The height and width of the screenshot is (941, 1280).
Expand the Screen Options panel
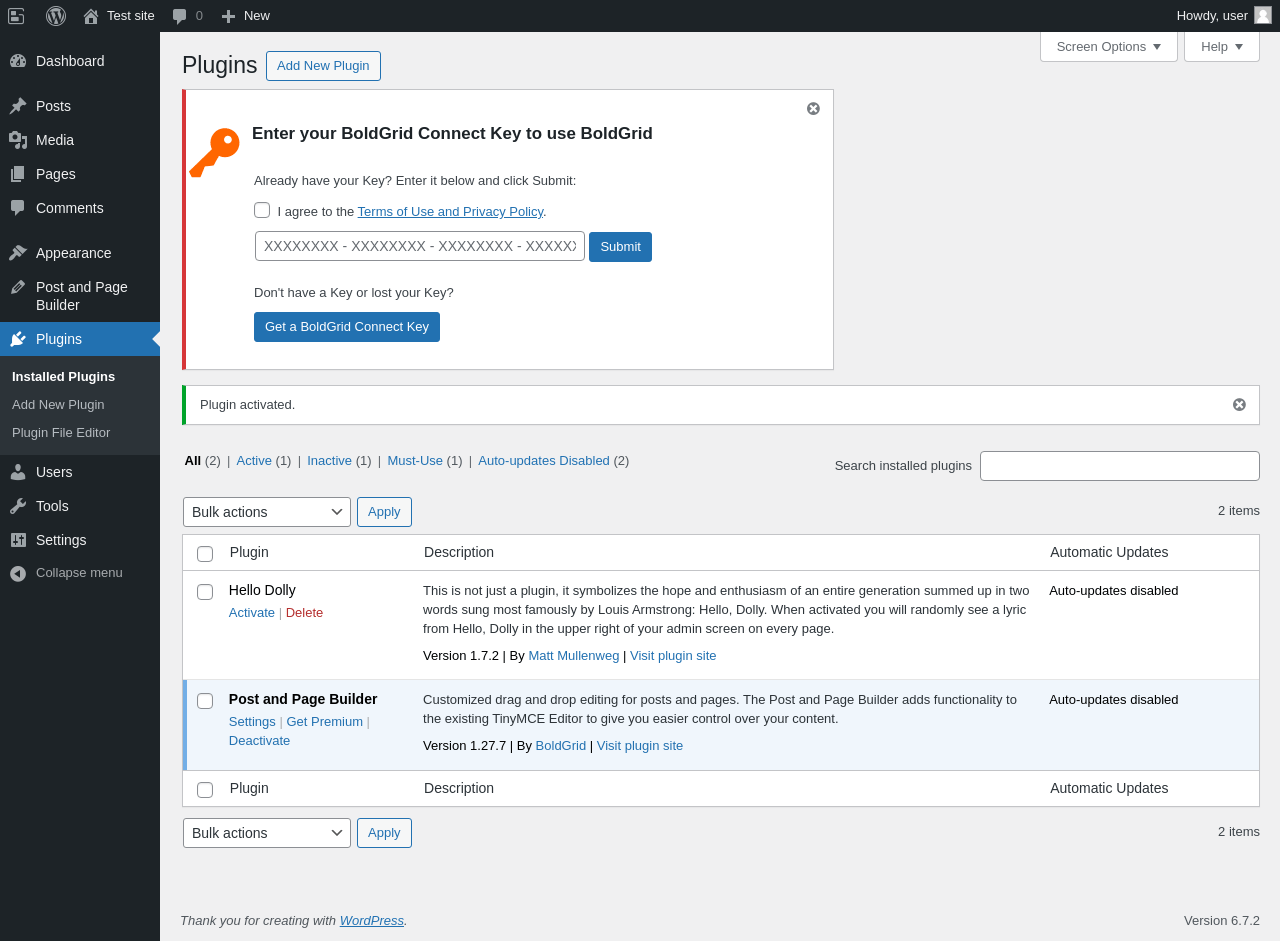tap(1109, 46)
